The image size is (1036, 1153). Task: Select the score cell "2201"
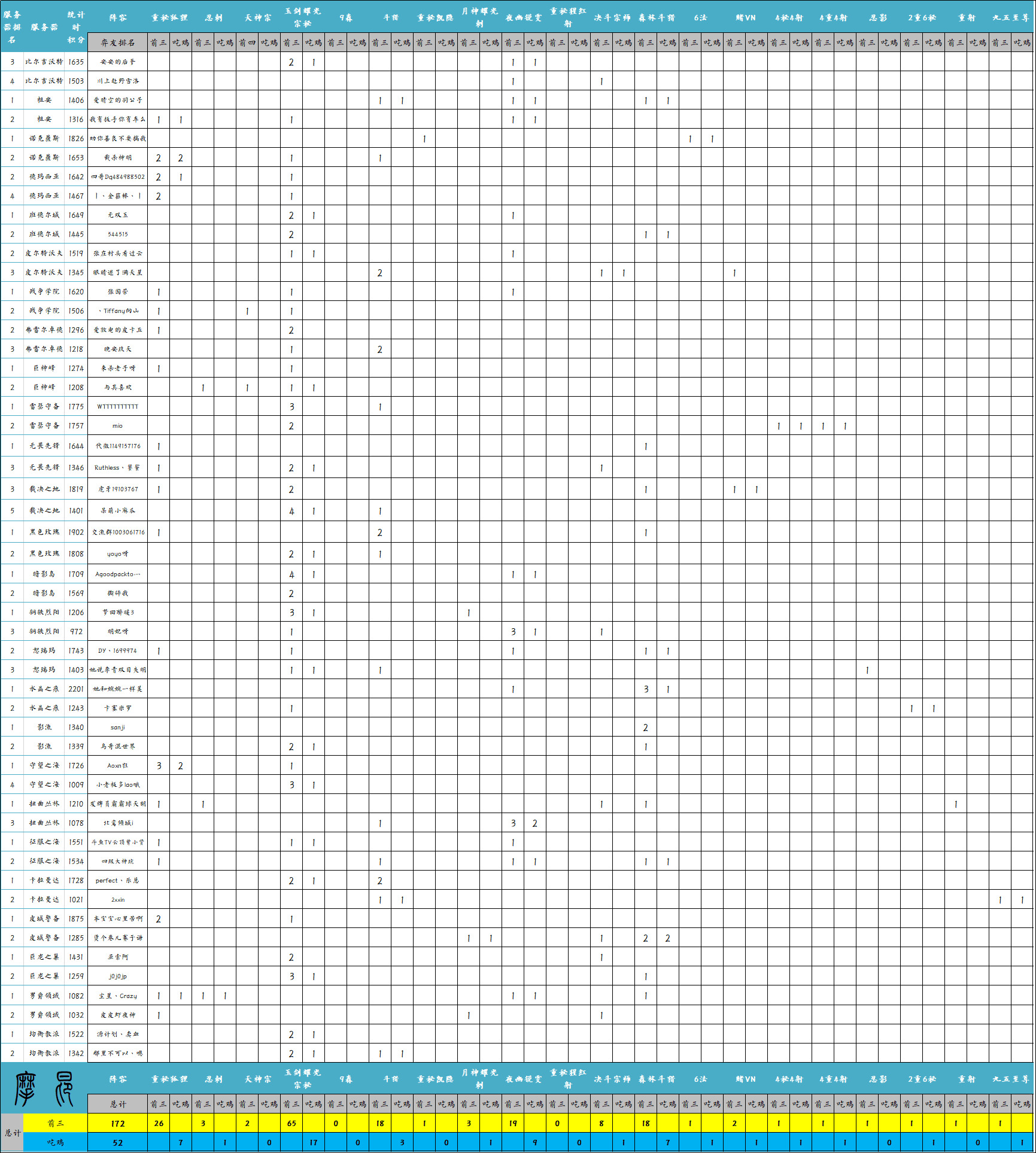tap(76, 689)
